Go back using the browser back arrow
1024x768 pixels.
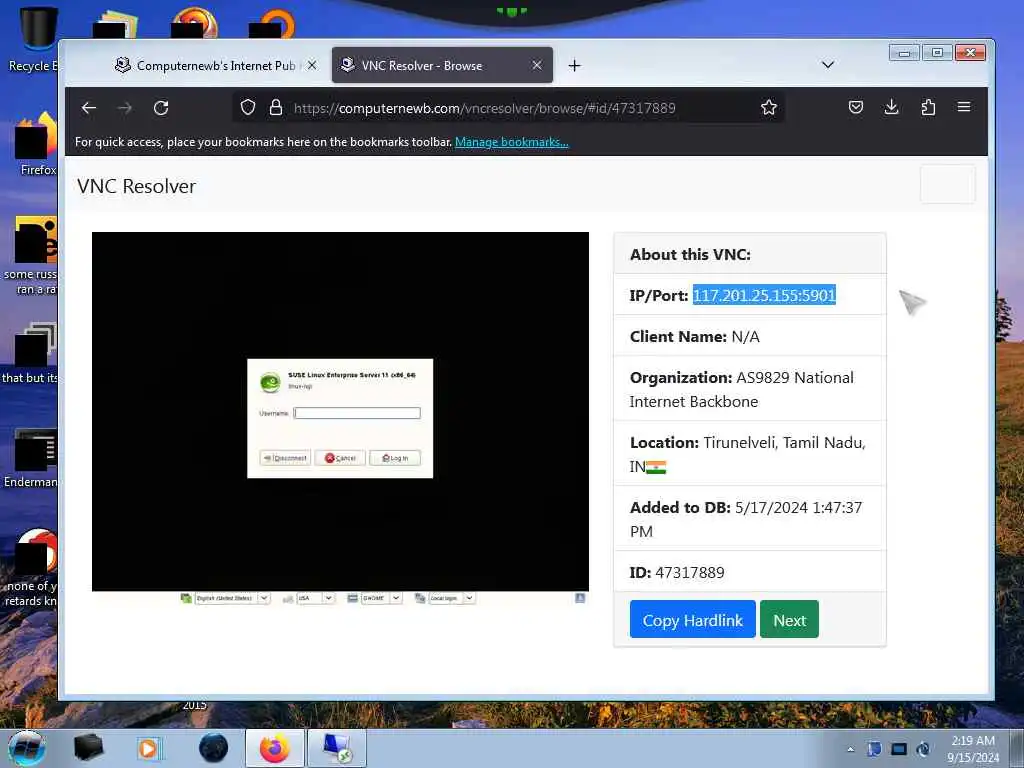pos(89,108)
